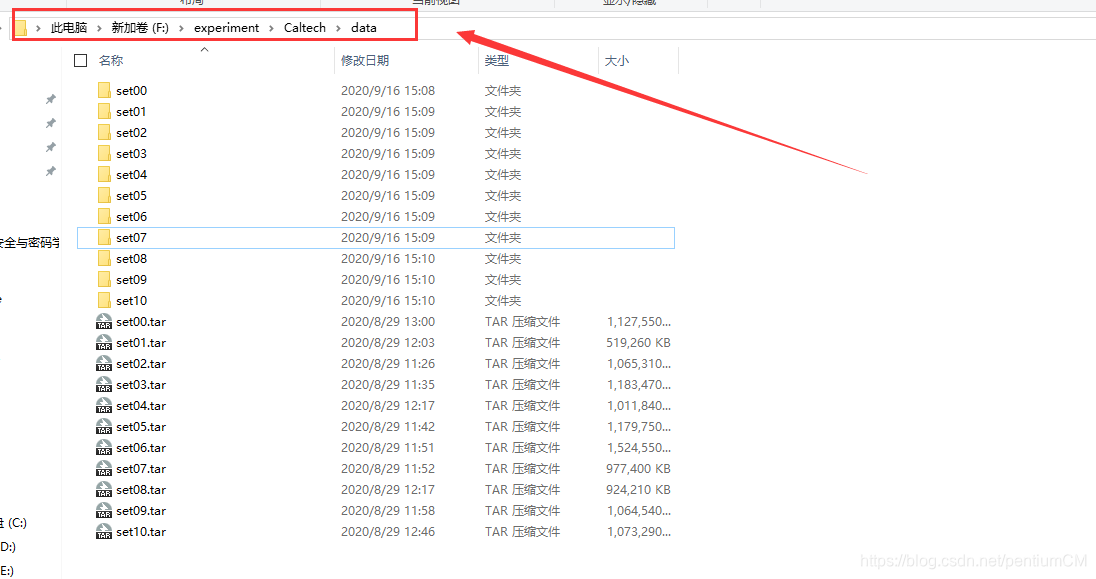Click the set03 folder icon
The height and width of the screenshot is (579, 1096).
[x=104, y=153]
